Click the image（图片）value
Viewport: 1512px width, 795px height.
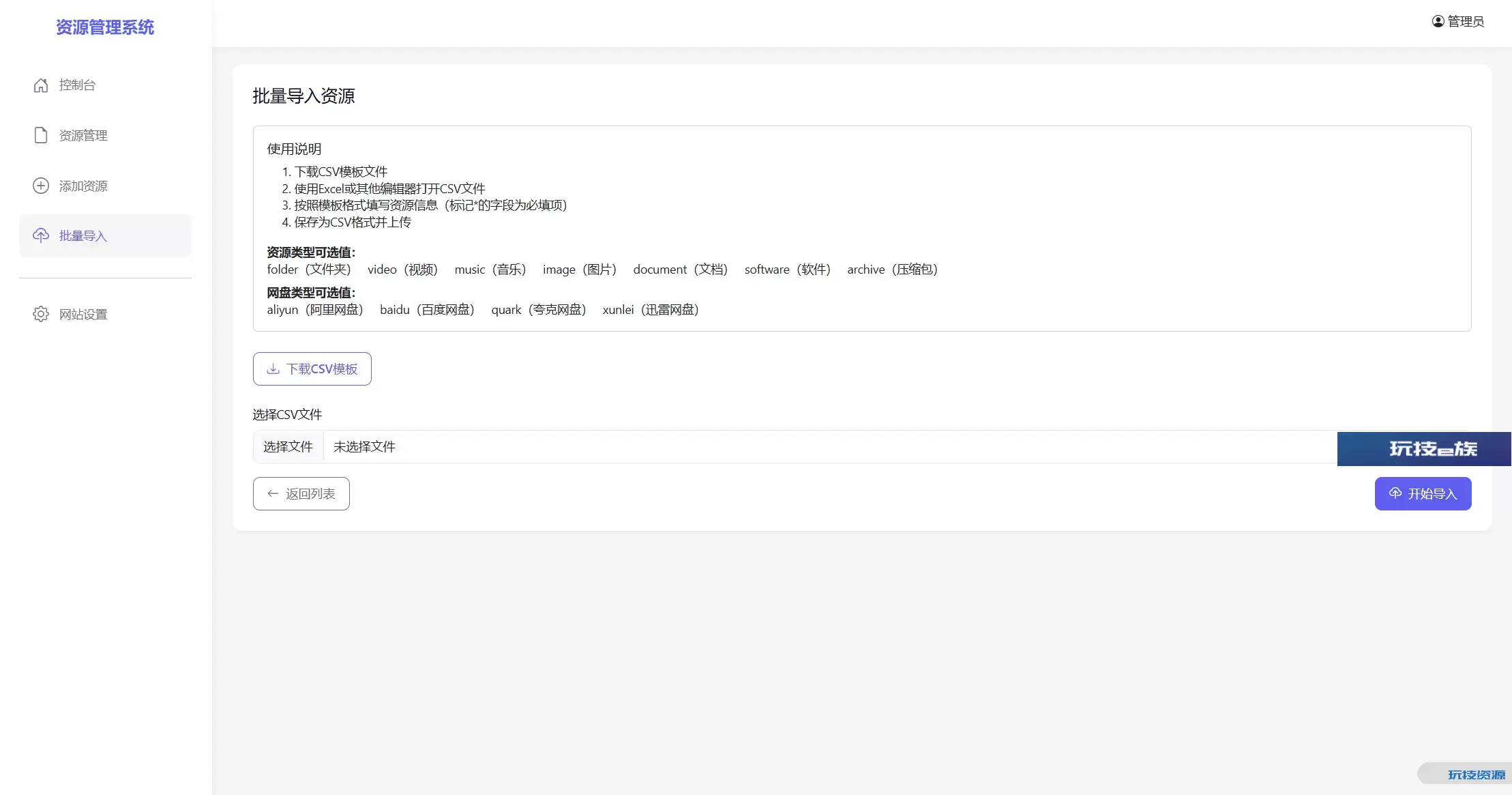580,270
